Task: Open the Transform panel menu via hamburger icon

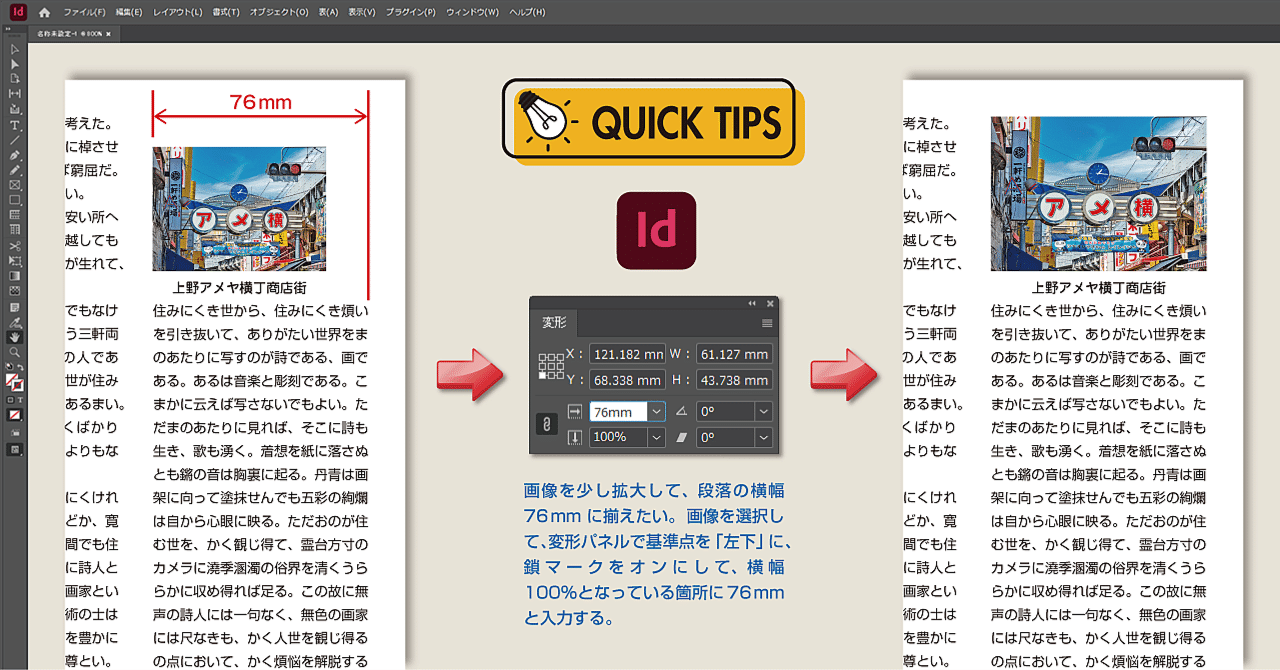Action: [x=766, y=322]
